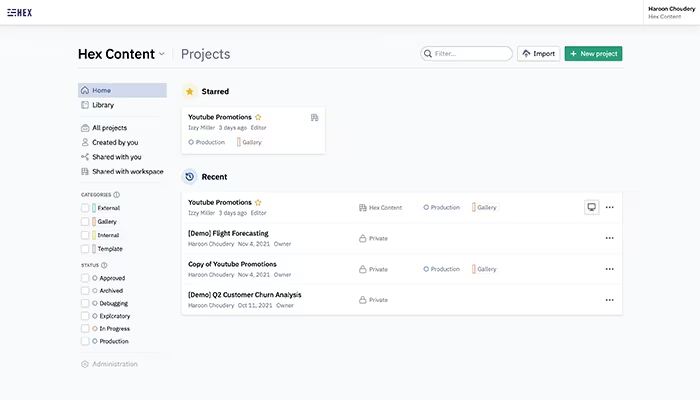Click the Recent section clock icon
Image resolution: width=700 pixels, height=400 pixels.
pyautogui.click(x=189, y=177)
